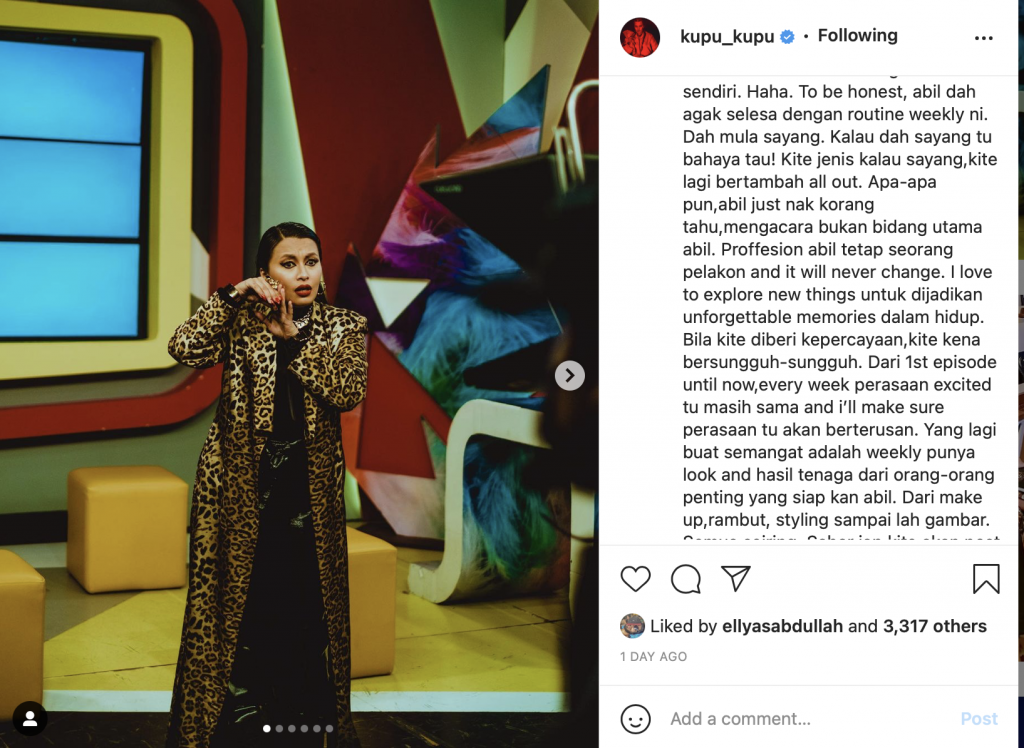Viewport: 1024px width, 748px height.
Task: Click the Add a comment field
Action: [x=808, y=719]
